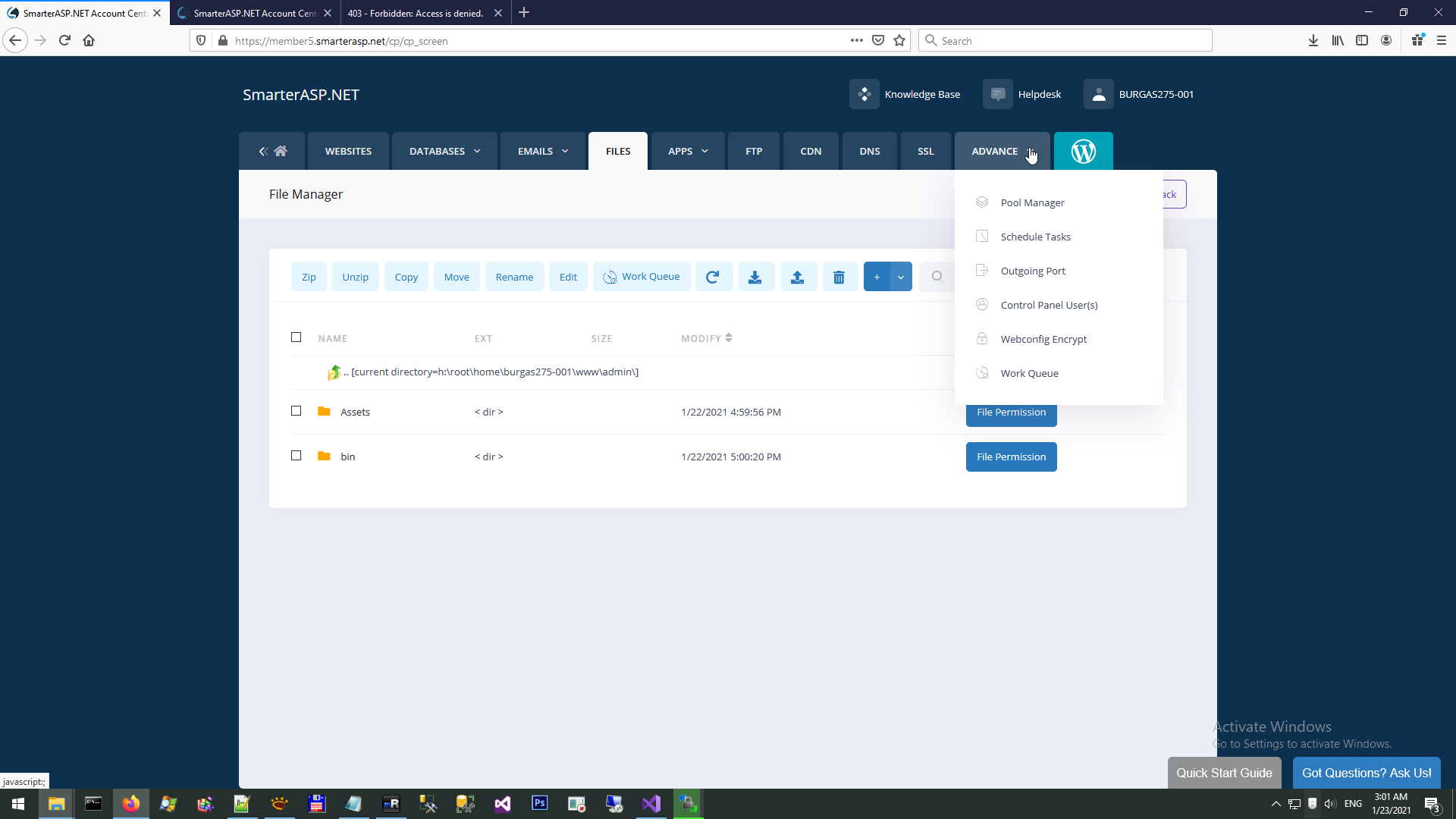Click File Permission for bin folder
The height and width of the screenshot is (819, 1456).
click(1011, 457)
